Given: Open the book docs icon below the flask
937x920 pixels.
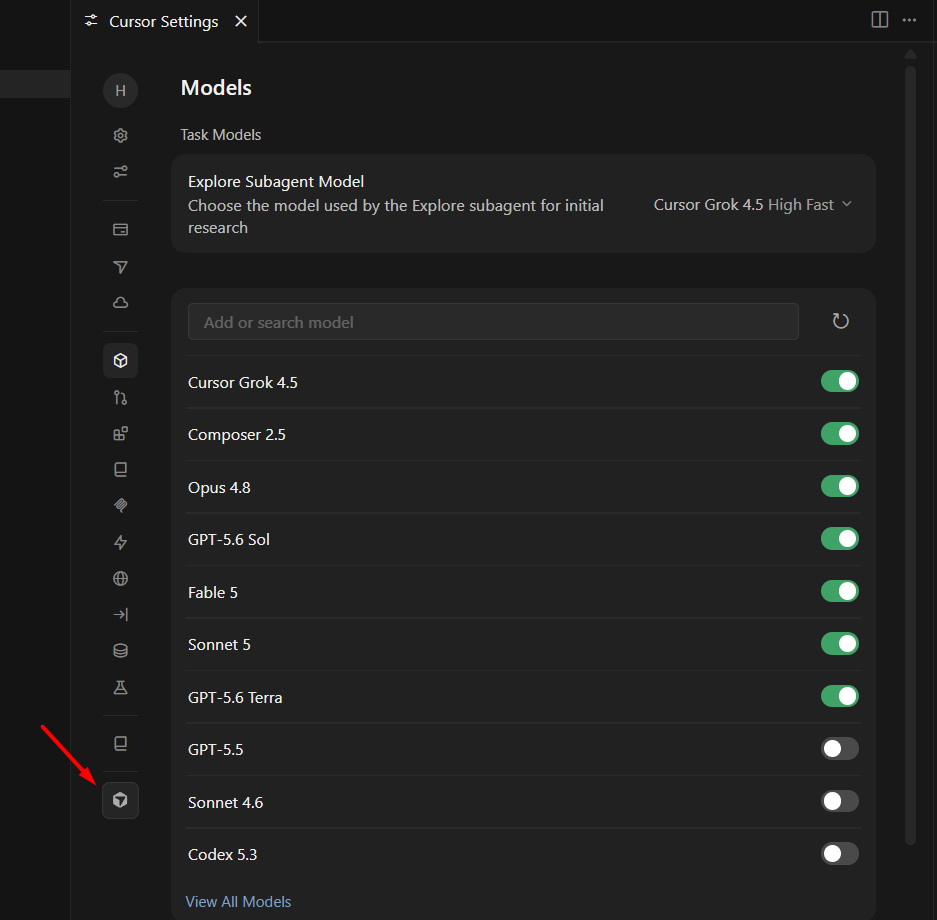Looking at the screenshot, I should pos(120,744).
